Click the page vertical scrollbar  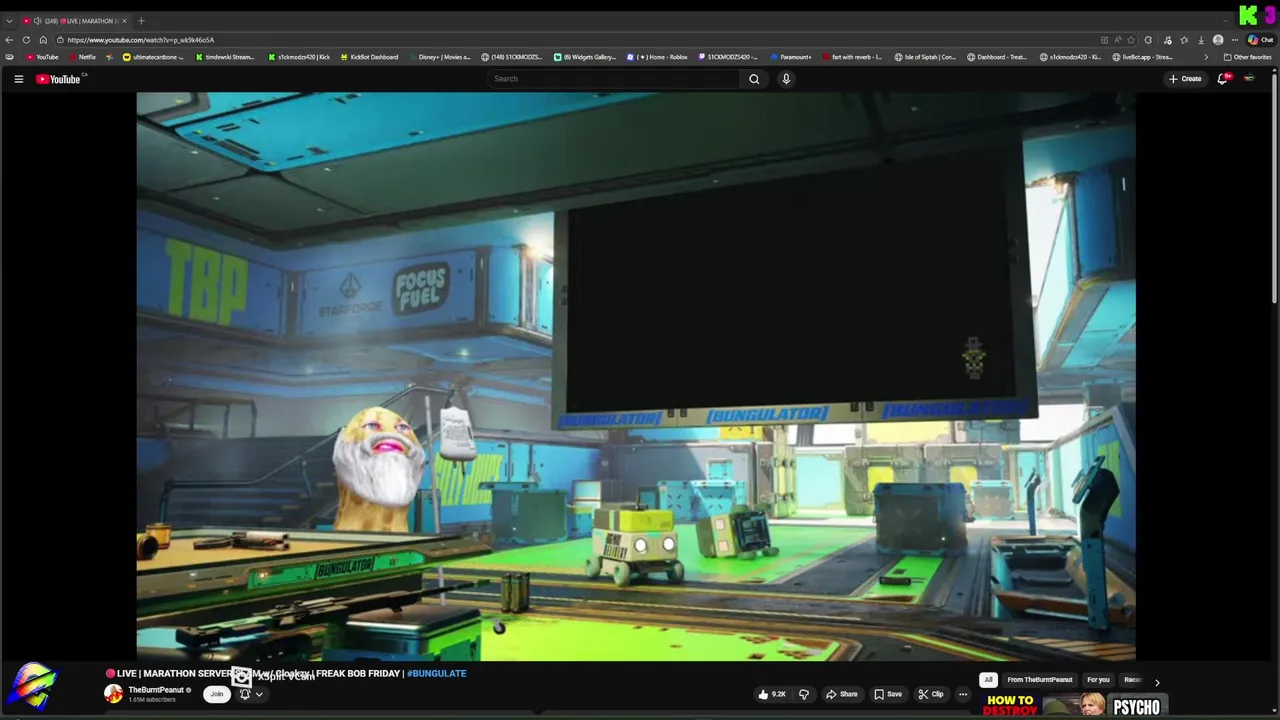(x=1275, y=187)
